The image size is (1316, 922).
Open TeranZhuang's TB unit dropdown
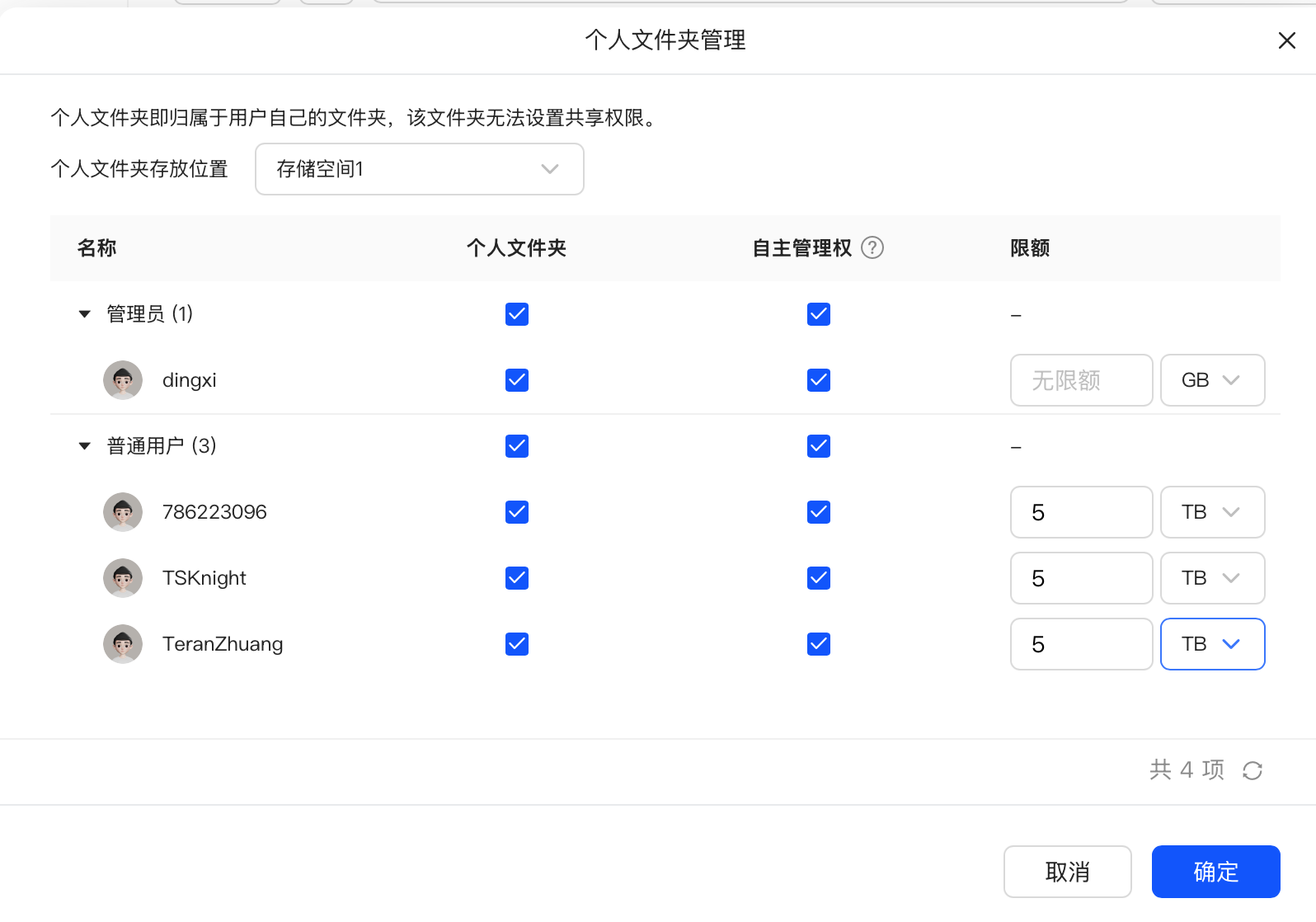1211,644
